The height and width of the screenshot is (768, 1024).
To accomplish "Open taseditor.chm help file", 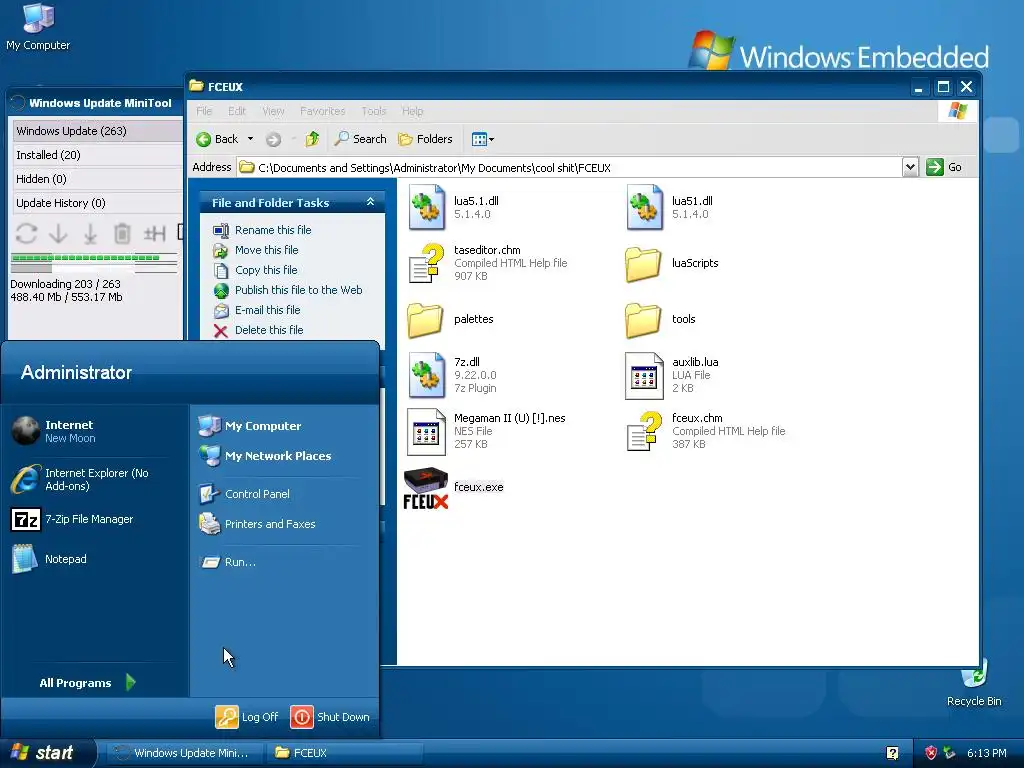I will [x=426, y=263].
